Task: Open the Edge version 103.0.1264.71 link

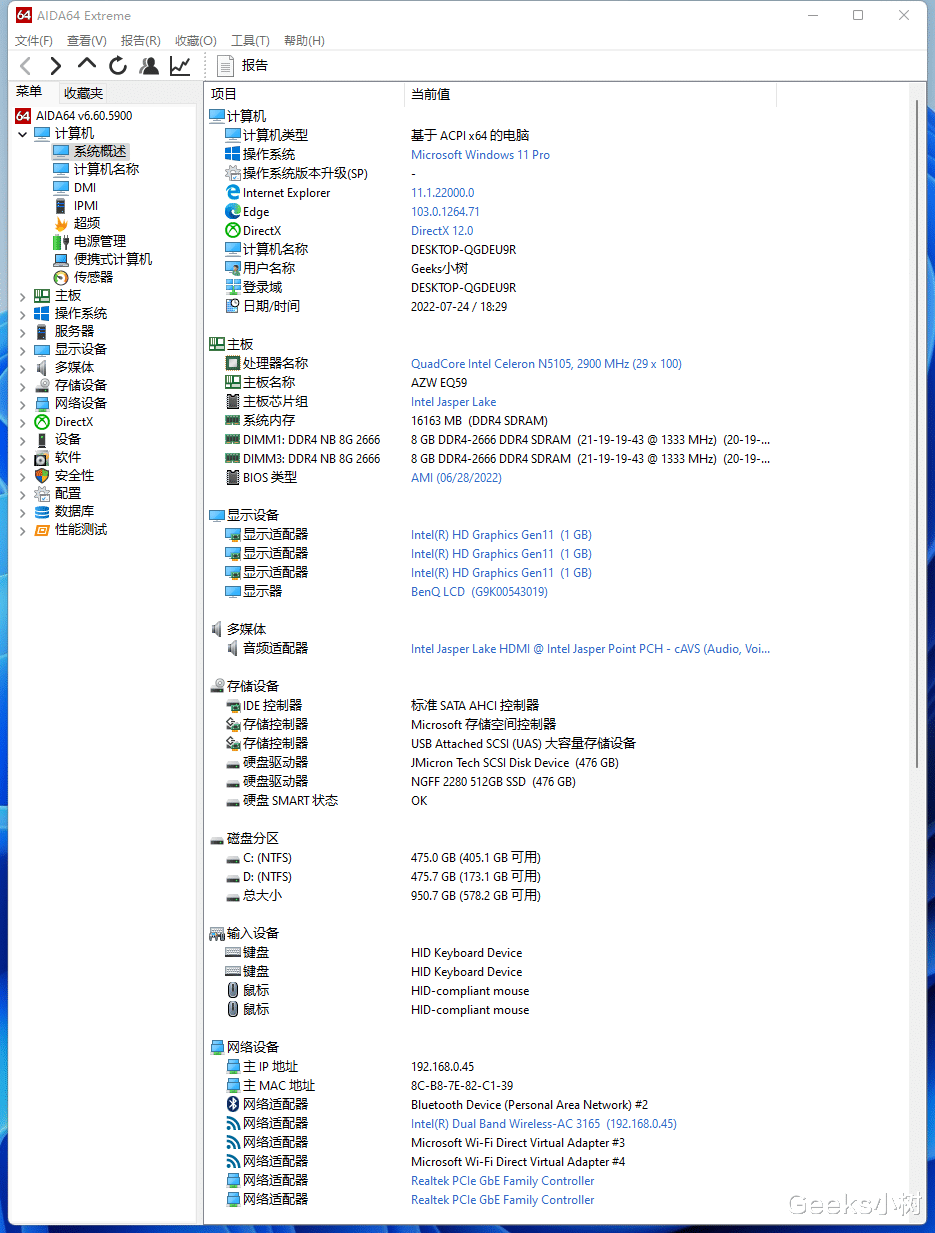Action: 445,212
